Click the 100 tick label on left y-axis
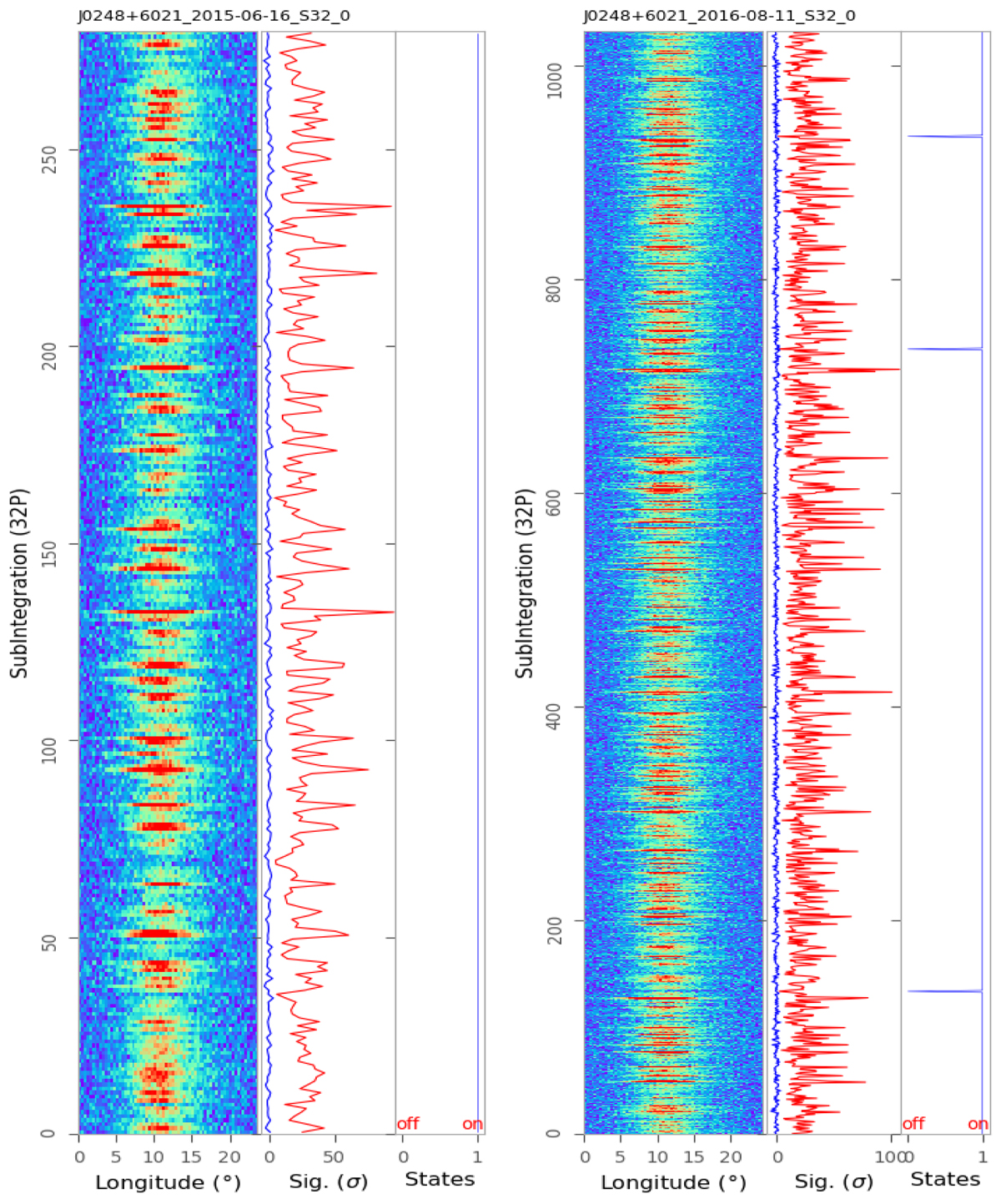 click(x=50, y=740)
